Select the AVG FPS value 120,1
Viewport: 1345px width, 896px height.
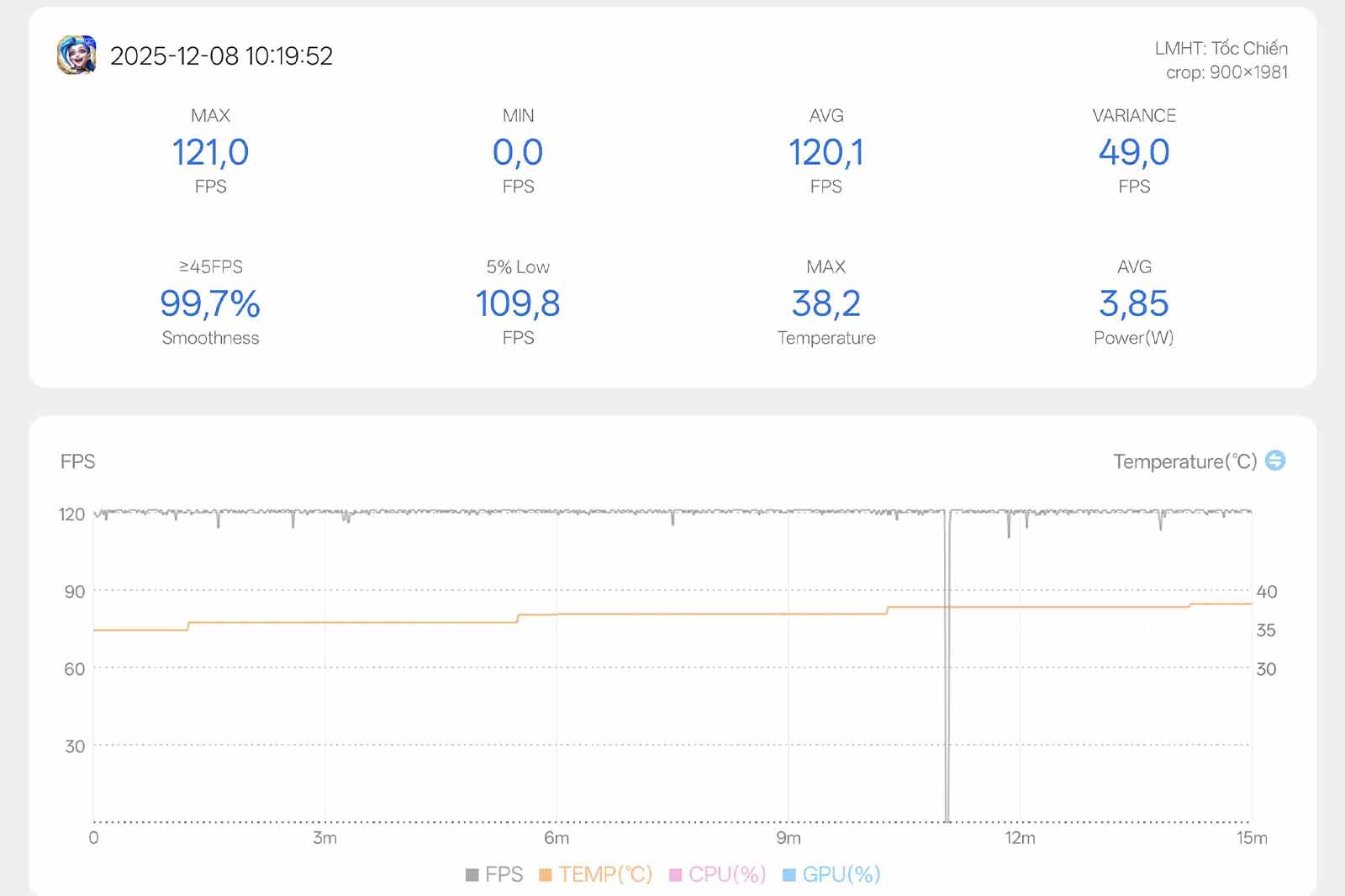click(x=825, y=153)
